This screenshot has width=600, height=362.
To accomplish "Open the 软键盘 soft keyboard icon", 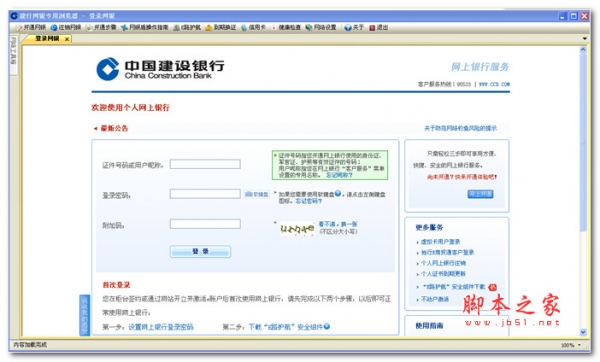I will pos(256,194).
